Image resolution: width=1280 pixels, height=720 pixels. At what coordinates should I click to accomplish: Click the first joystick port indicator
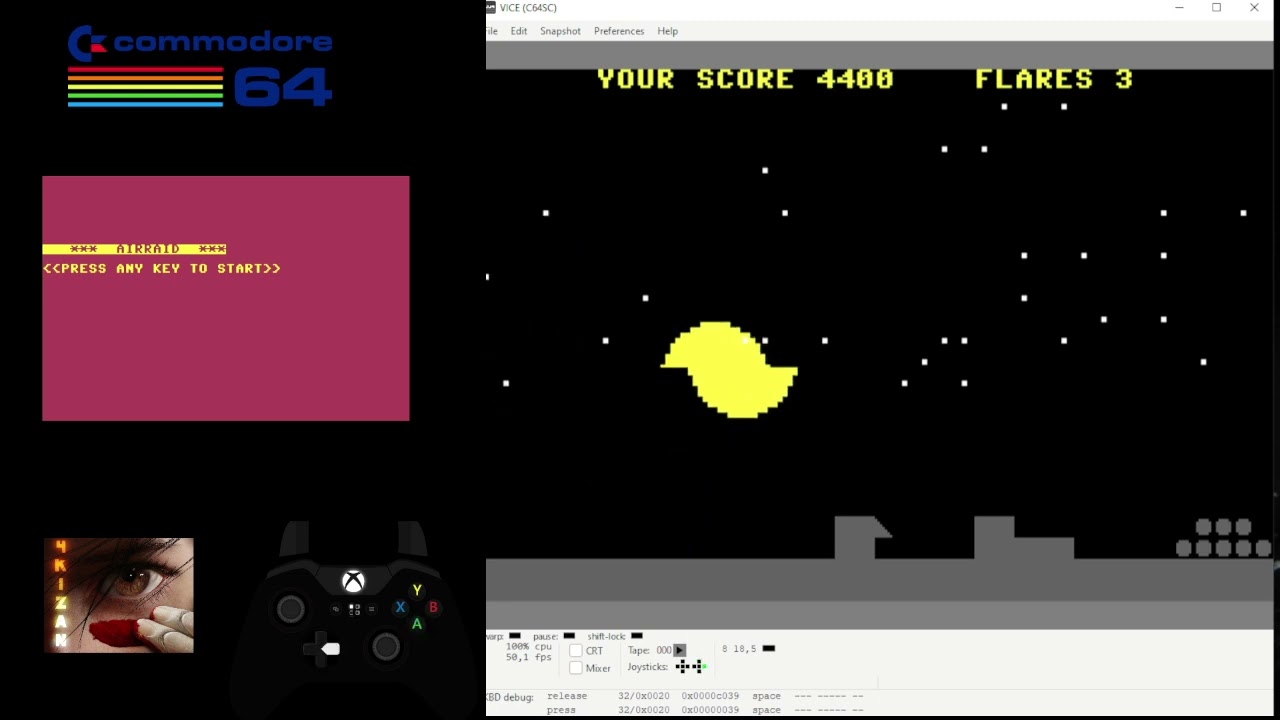click(682, 667)
